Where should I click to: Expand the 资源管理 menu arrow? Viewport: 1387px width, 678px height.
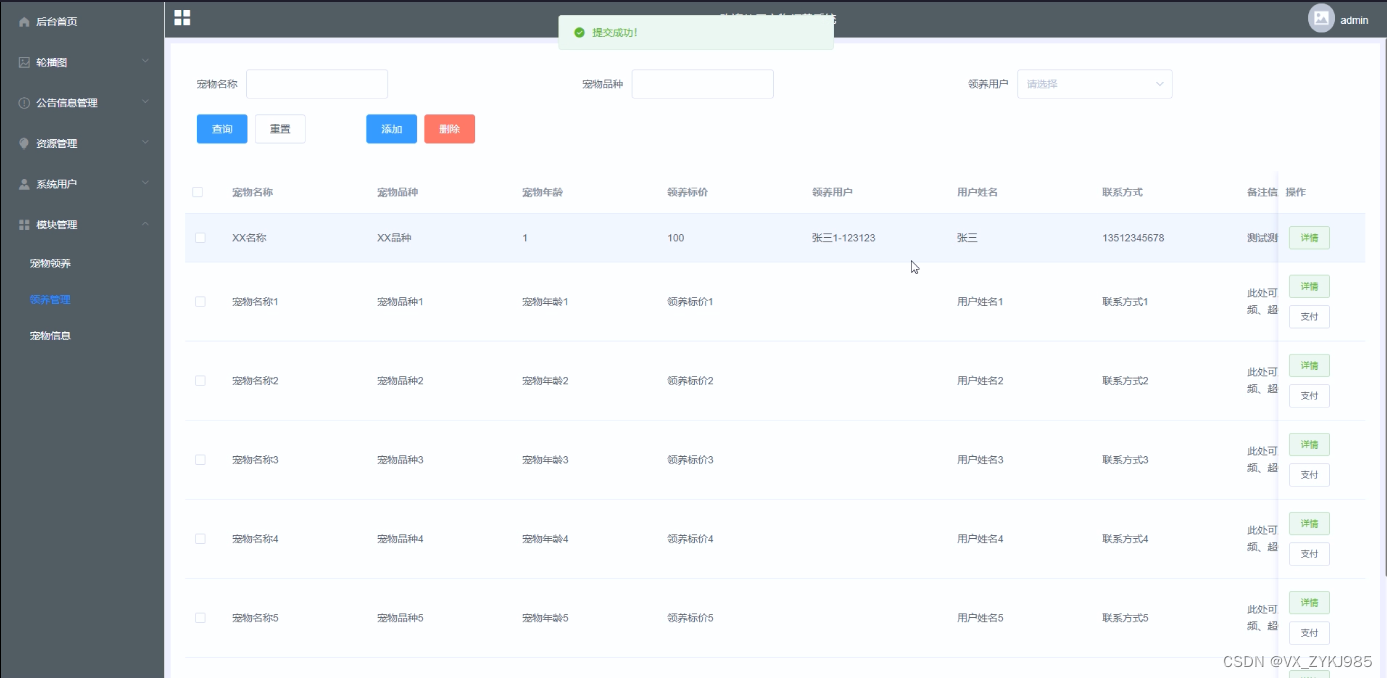click(145, 143)
